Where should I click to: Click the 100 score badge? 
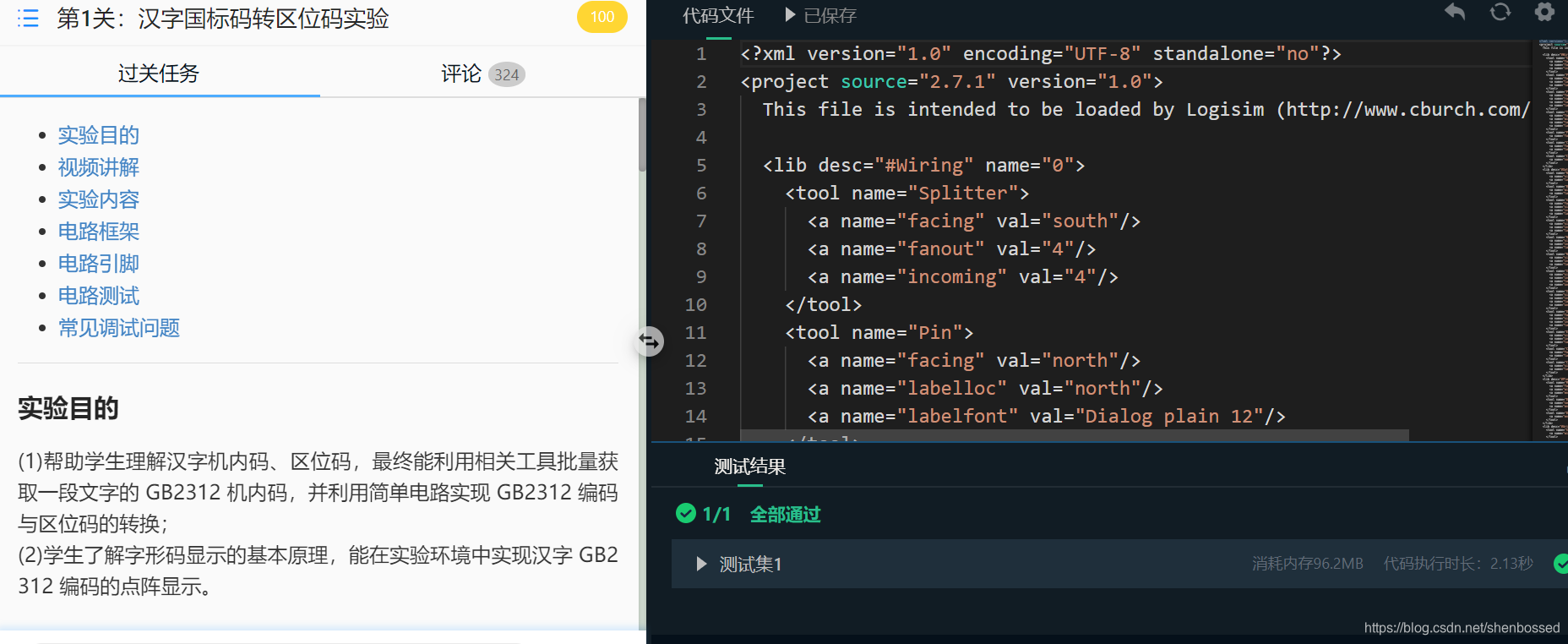(602, 17)
